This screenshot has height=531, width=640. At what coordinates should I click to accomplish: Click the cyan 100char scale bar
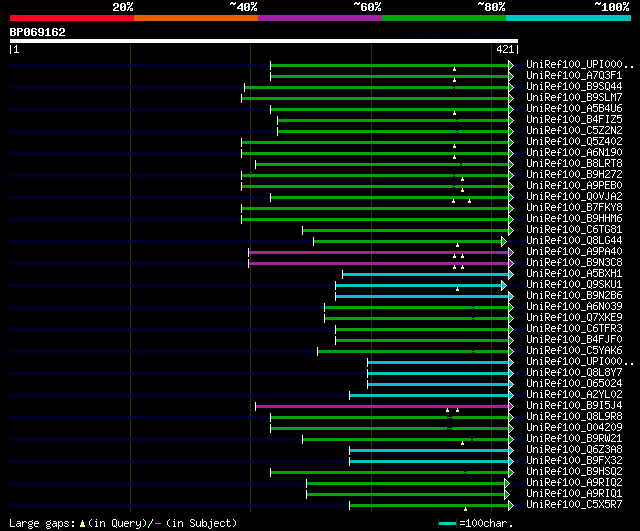pyautogui.click(x=447, y=523)
